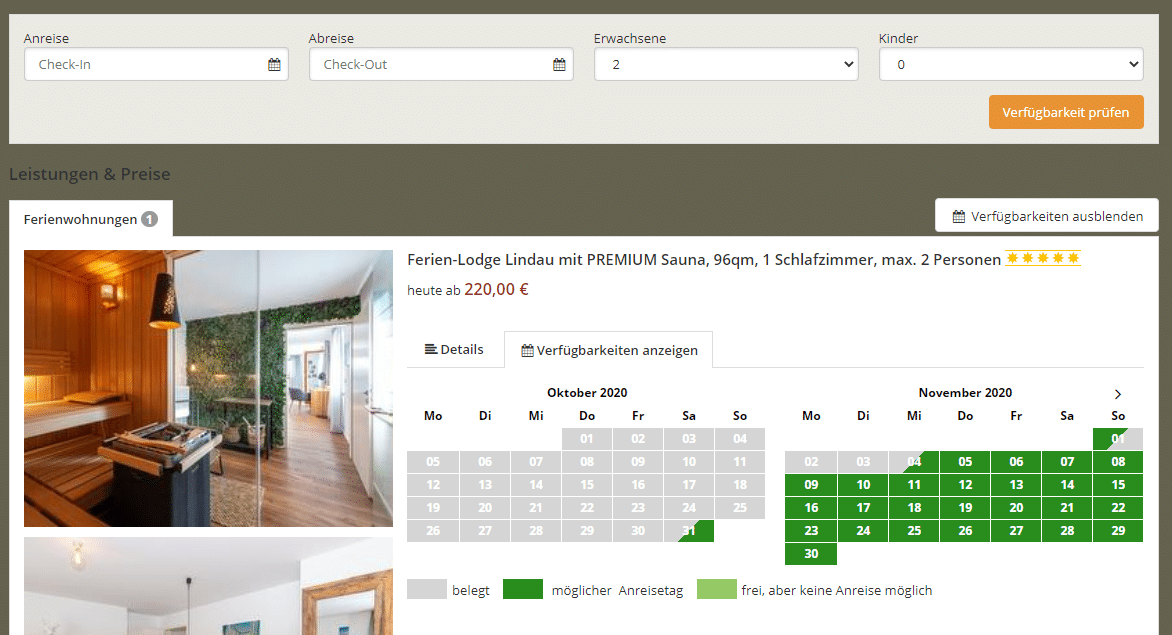1172x635 pixels.
Task: Select November 14 arrival day
Action: 1067,485
